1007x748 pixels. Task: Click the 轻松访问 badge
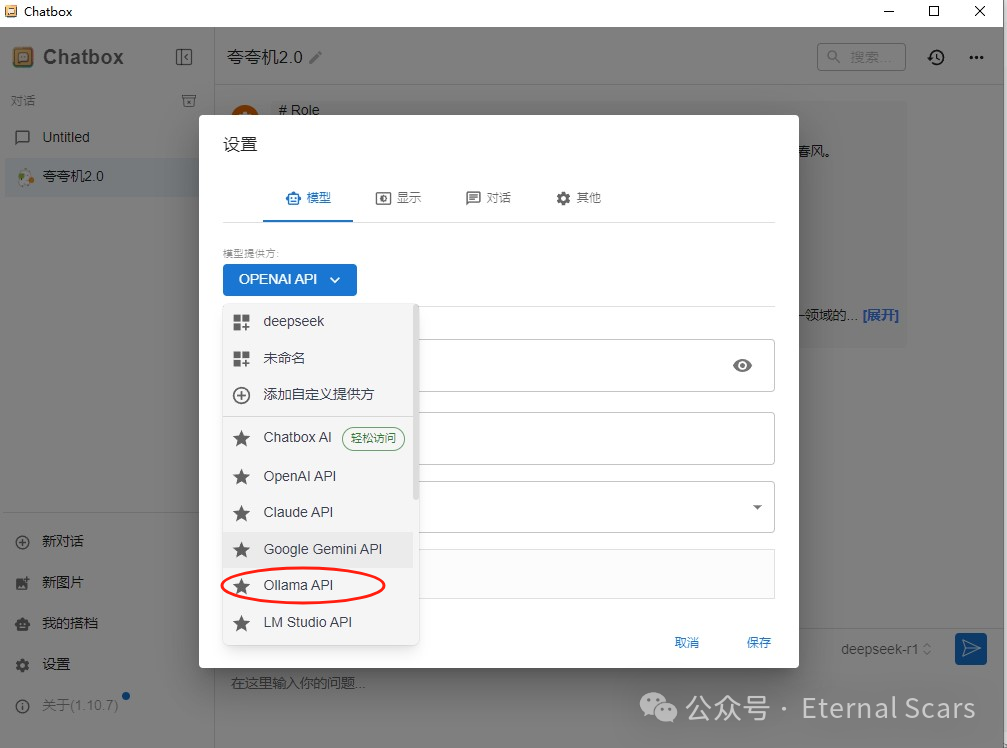373,439
